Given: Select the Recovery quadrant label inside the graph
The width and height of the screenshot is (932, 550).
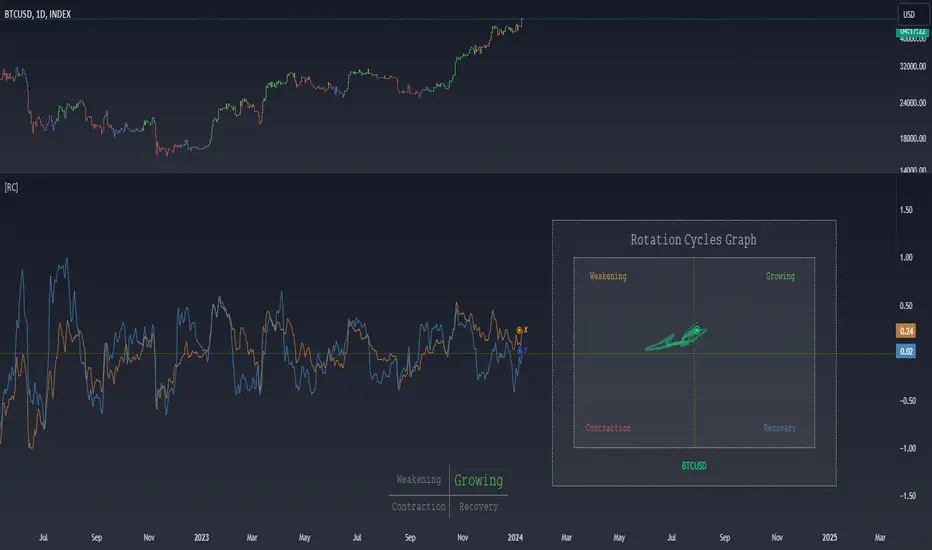Looking at the screenshot, I should click(779, 428).
